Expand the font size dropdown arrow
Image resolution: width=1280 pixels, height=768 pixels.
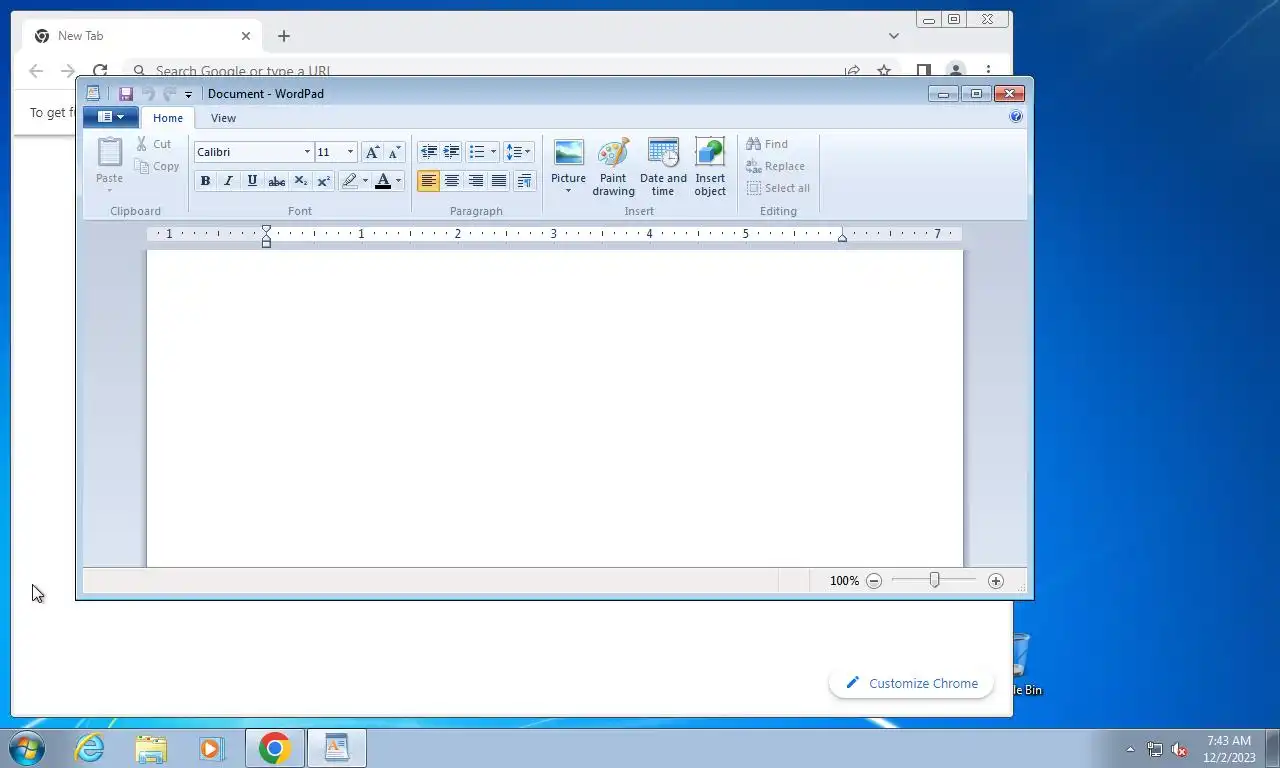click(350, 152)
